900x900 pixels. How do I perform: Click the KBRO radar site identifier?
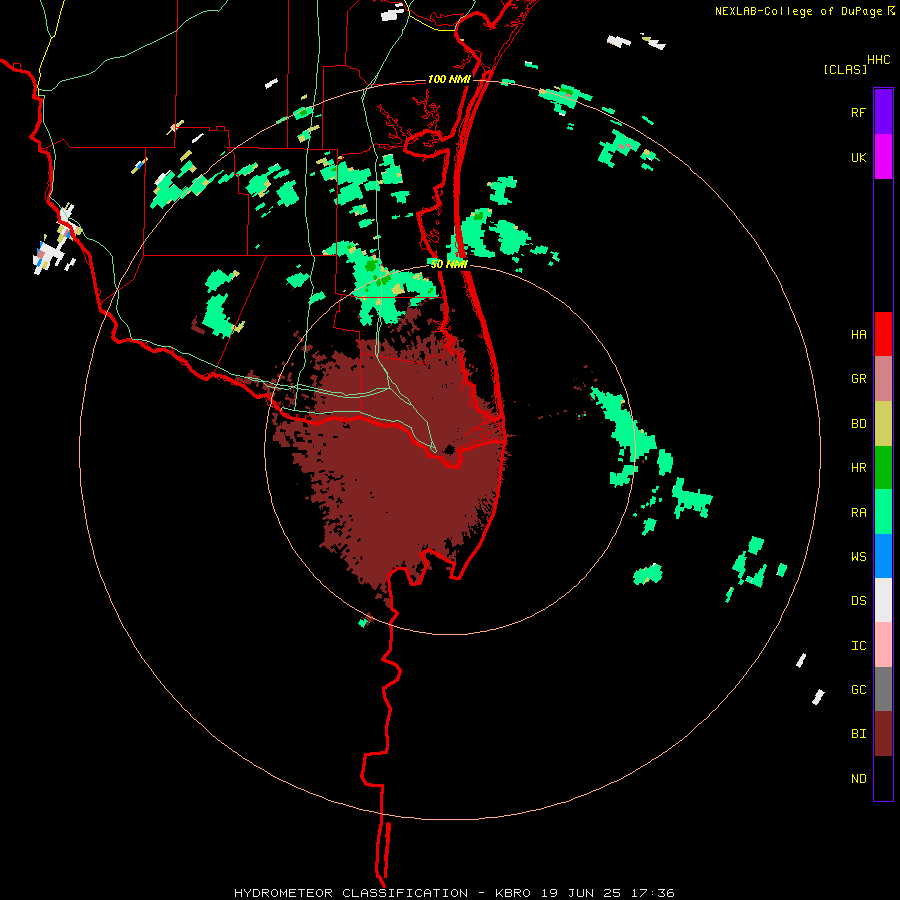513,893
